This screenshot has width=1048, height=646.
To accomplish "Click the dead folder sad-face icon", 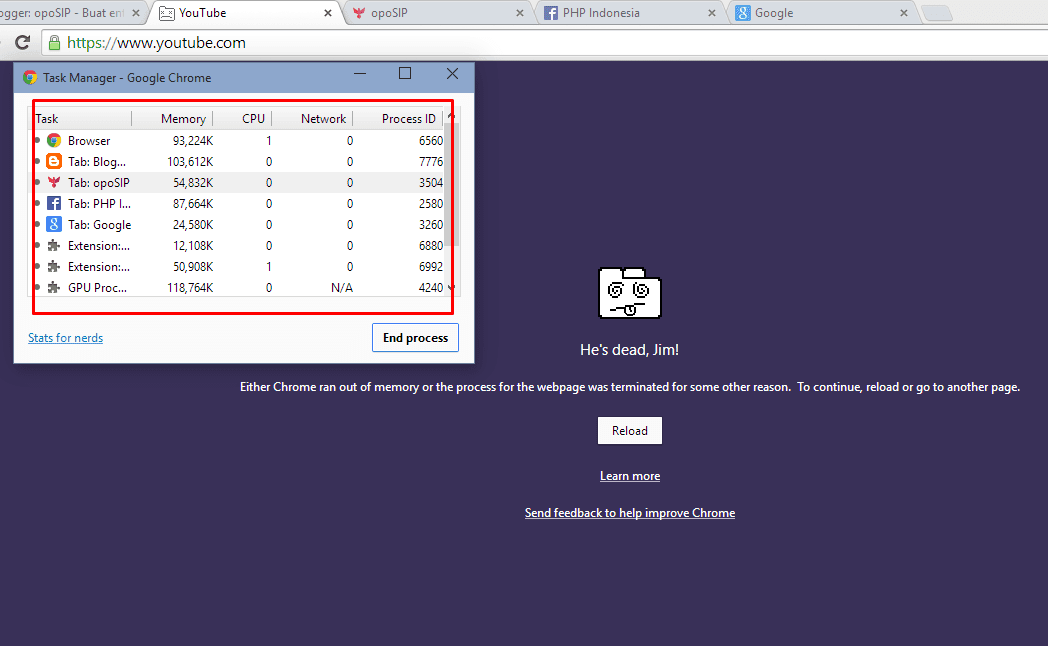I will coord(630,293).
